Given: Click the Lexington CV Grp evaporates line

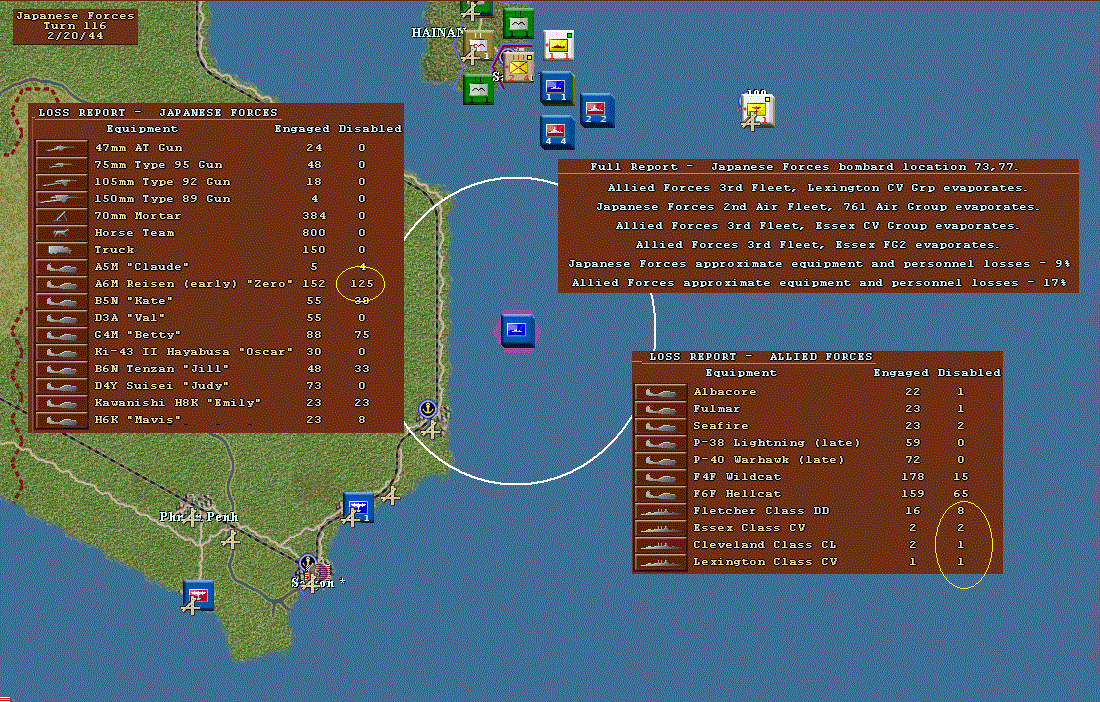Looking at the screenshot, I should 817,188.
